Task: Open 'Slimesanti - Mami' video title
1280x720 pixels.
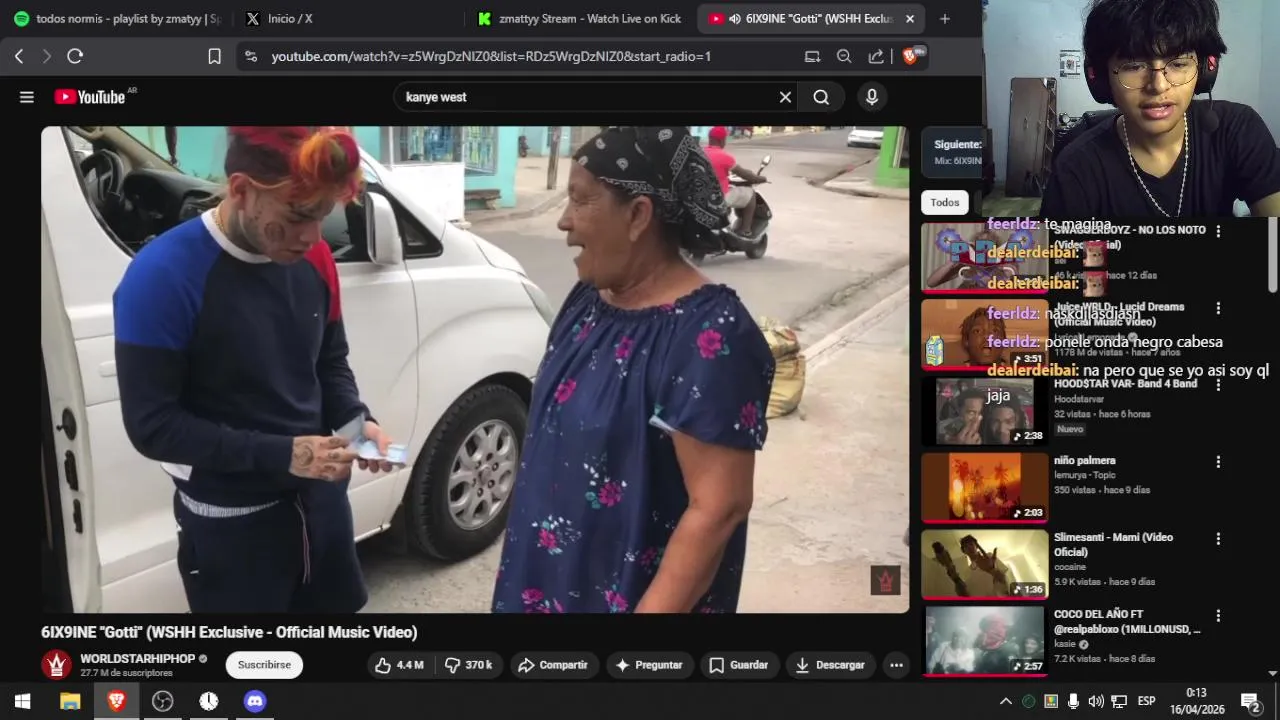Action: pos(1113,544)
